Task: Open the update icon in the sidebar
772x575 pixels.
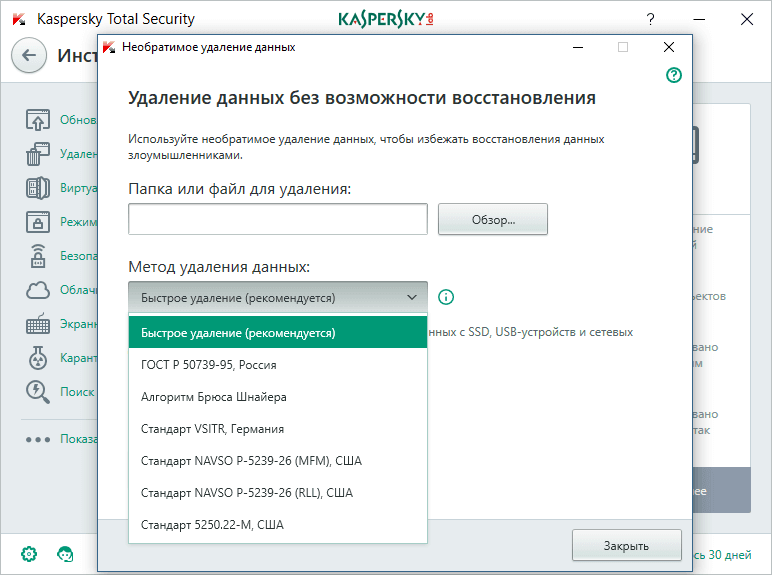Action: pos(38,120)
